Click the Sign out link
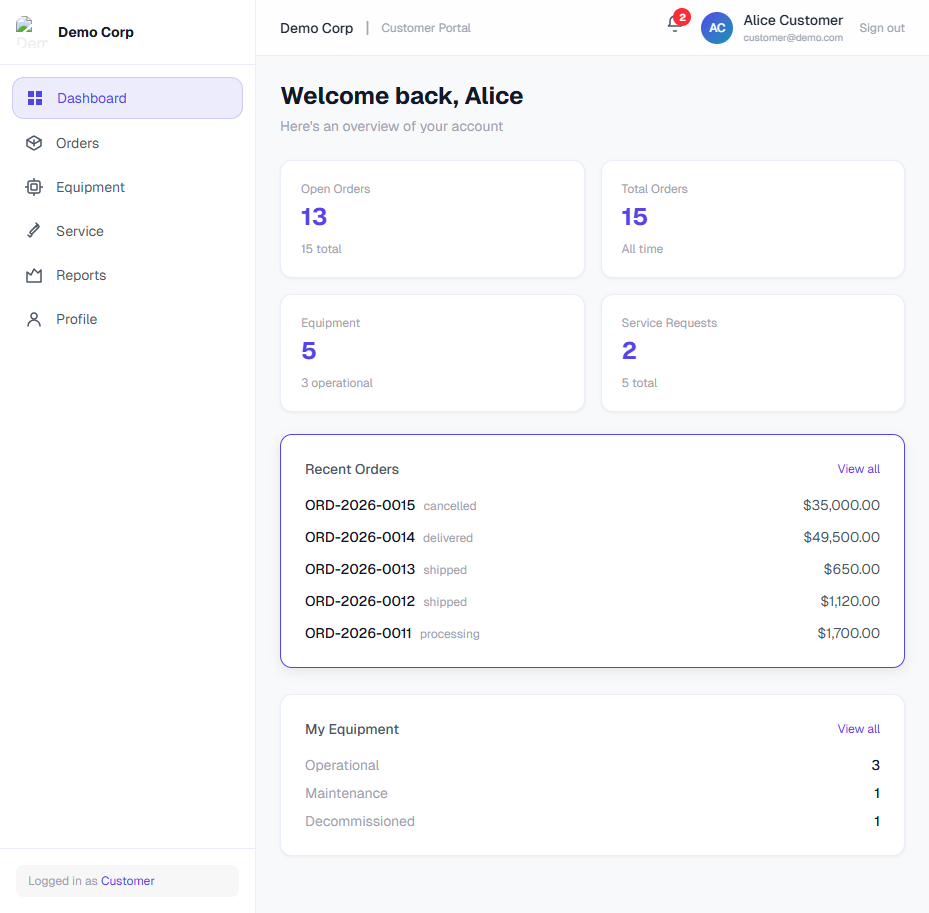The width and height of the screenshot is (929, 913). tap(882, 28)
